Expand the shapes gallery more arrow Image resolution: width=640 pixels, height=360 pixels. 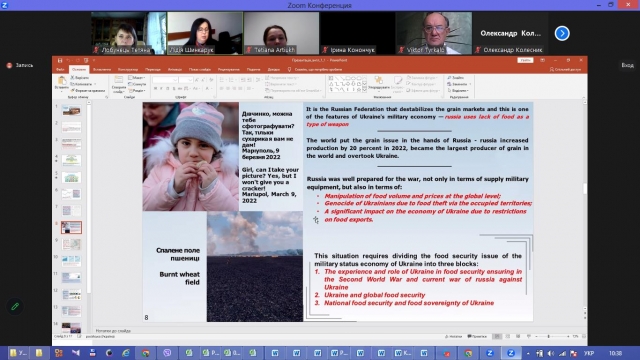(364, 89)
